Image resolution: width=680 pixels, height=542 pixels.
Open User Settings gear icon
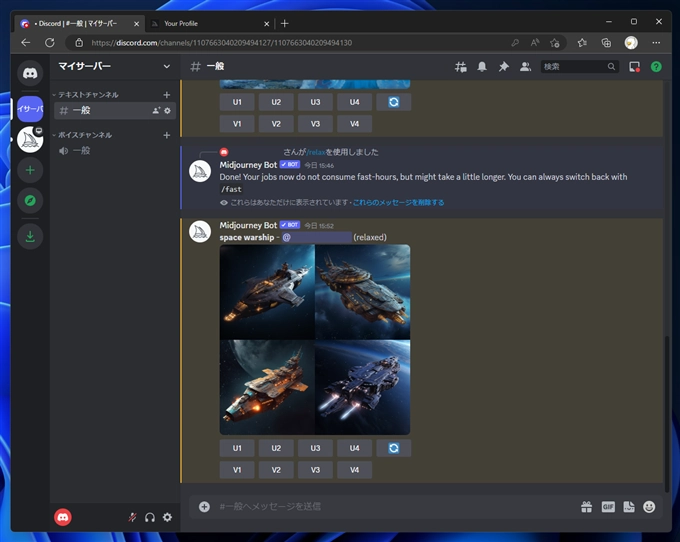point(167,517)
